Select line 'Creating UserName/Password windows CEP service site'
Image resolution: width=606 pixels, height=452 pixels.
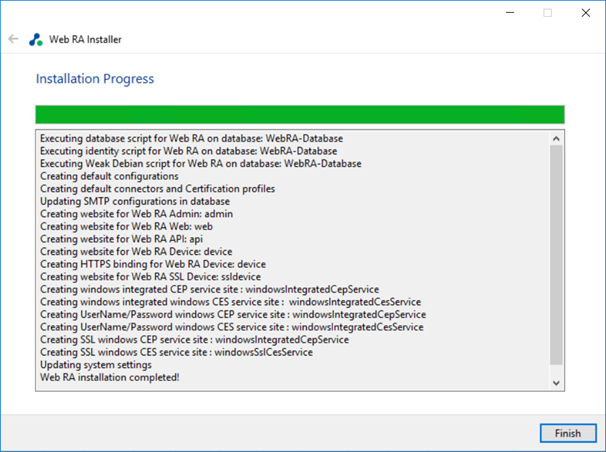(x=233, y=314)
